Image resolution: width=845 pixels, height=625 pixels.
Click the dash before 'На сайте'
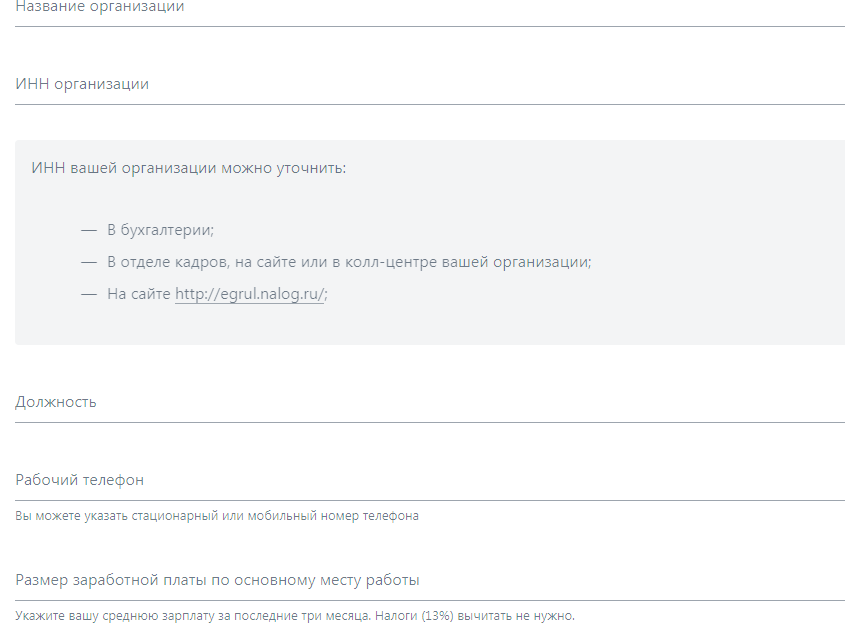[x=89, y=294]
